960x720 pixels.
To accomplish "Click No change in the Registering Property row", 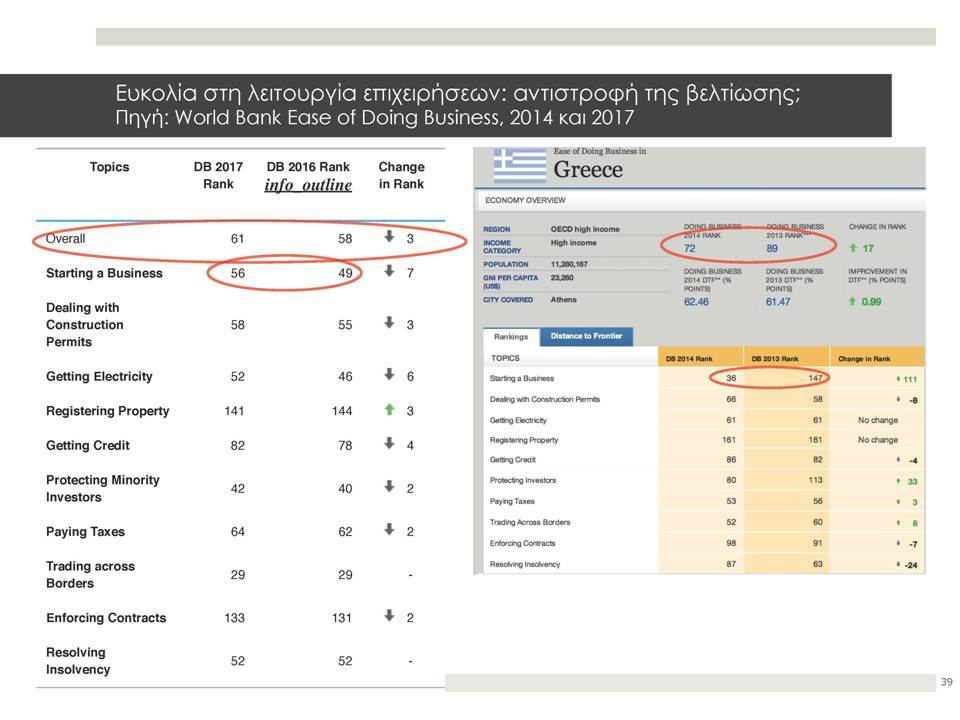I will pyautogui.click(x=878, y=440).
